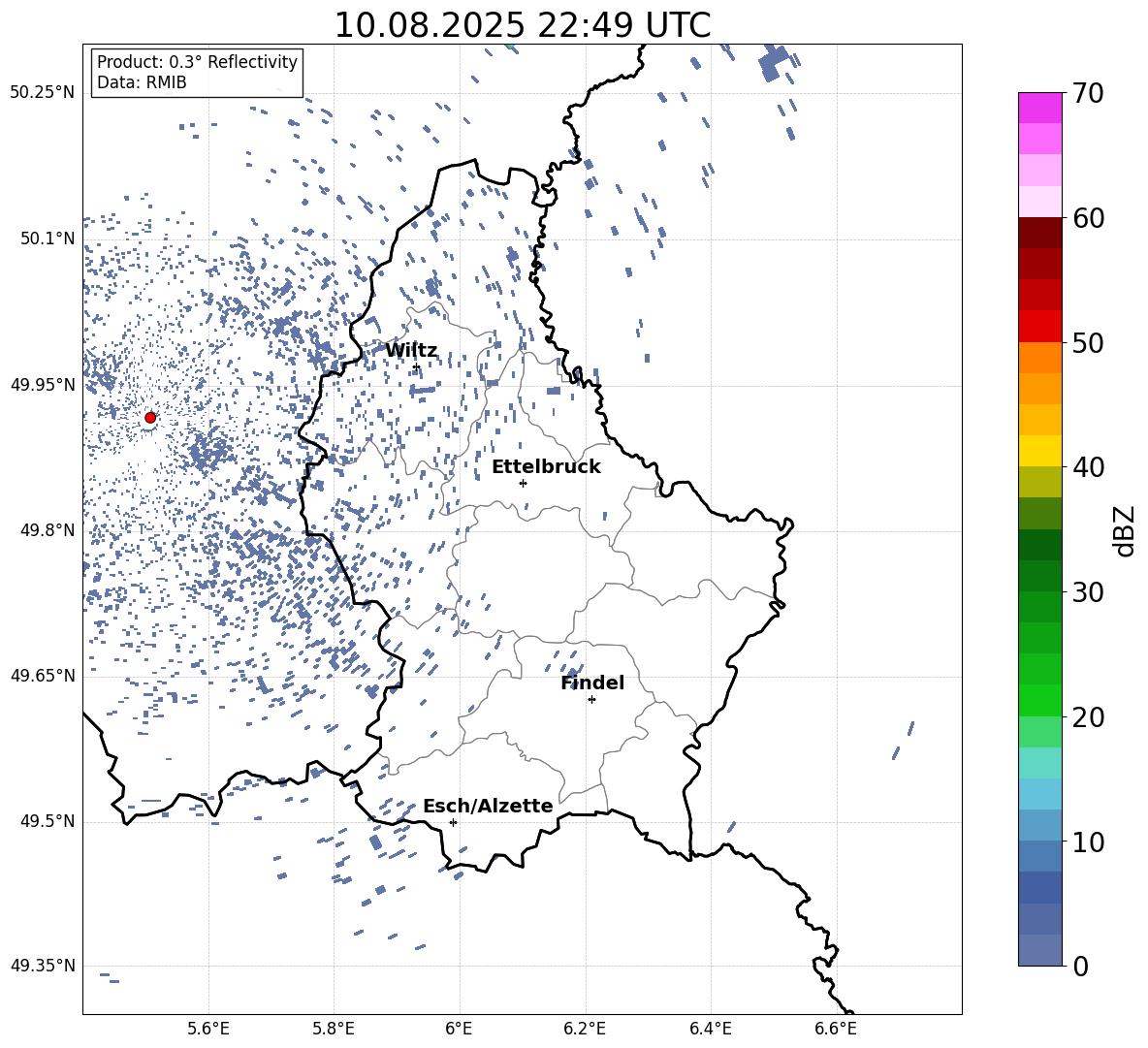The width and height of the screenshot is (1148, 1048).
Task: Click the Ettelbruck city label
Action: tap(546, 467)
